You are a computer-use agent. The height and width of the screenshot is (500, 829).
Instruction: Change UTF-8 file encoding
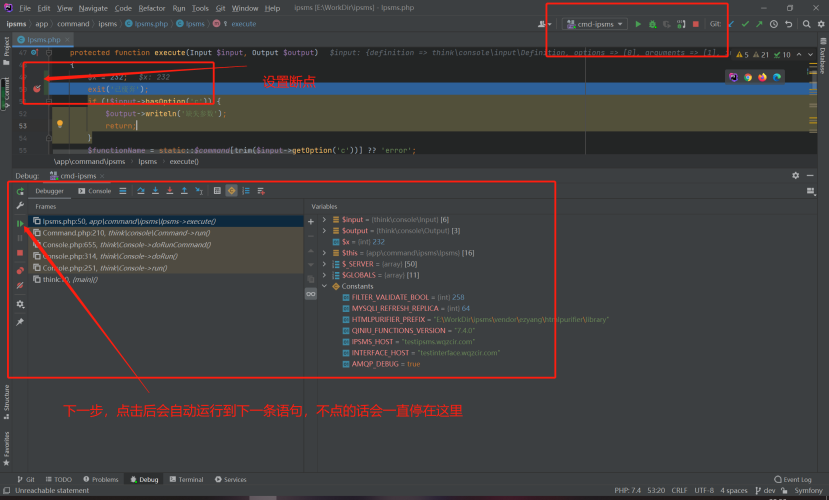[704, 490]
